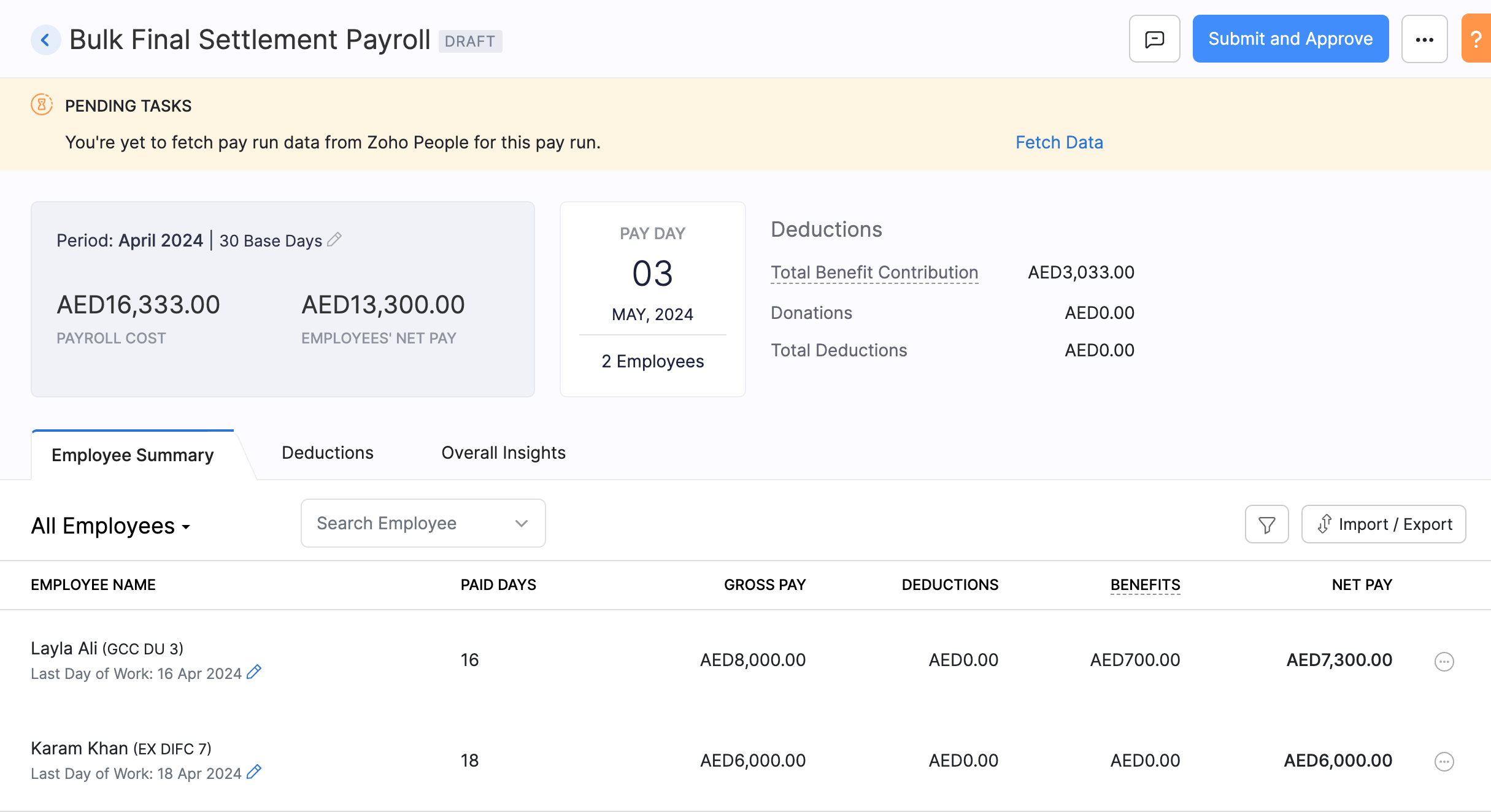This screenshot has height=812, width=1491.
Task: View Total Benefit Contribution details
Action: 874,272
